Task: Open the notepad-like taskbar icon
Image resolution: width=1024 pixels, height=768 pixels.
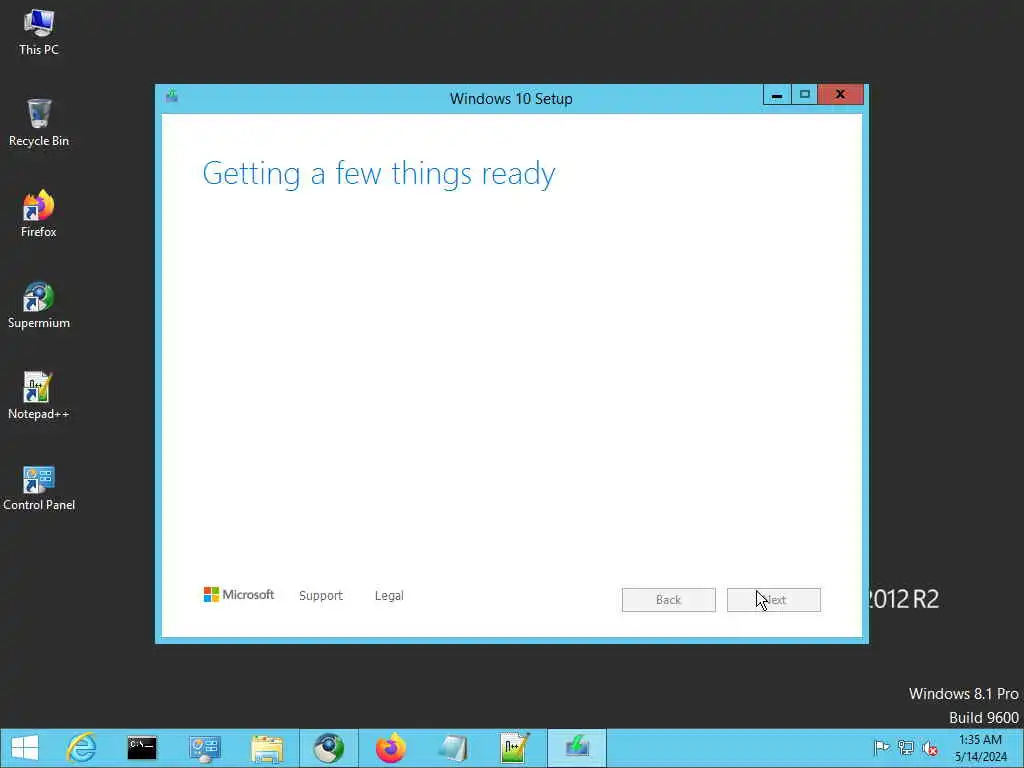Action: [453, 748]
